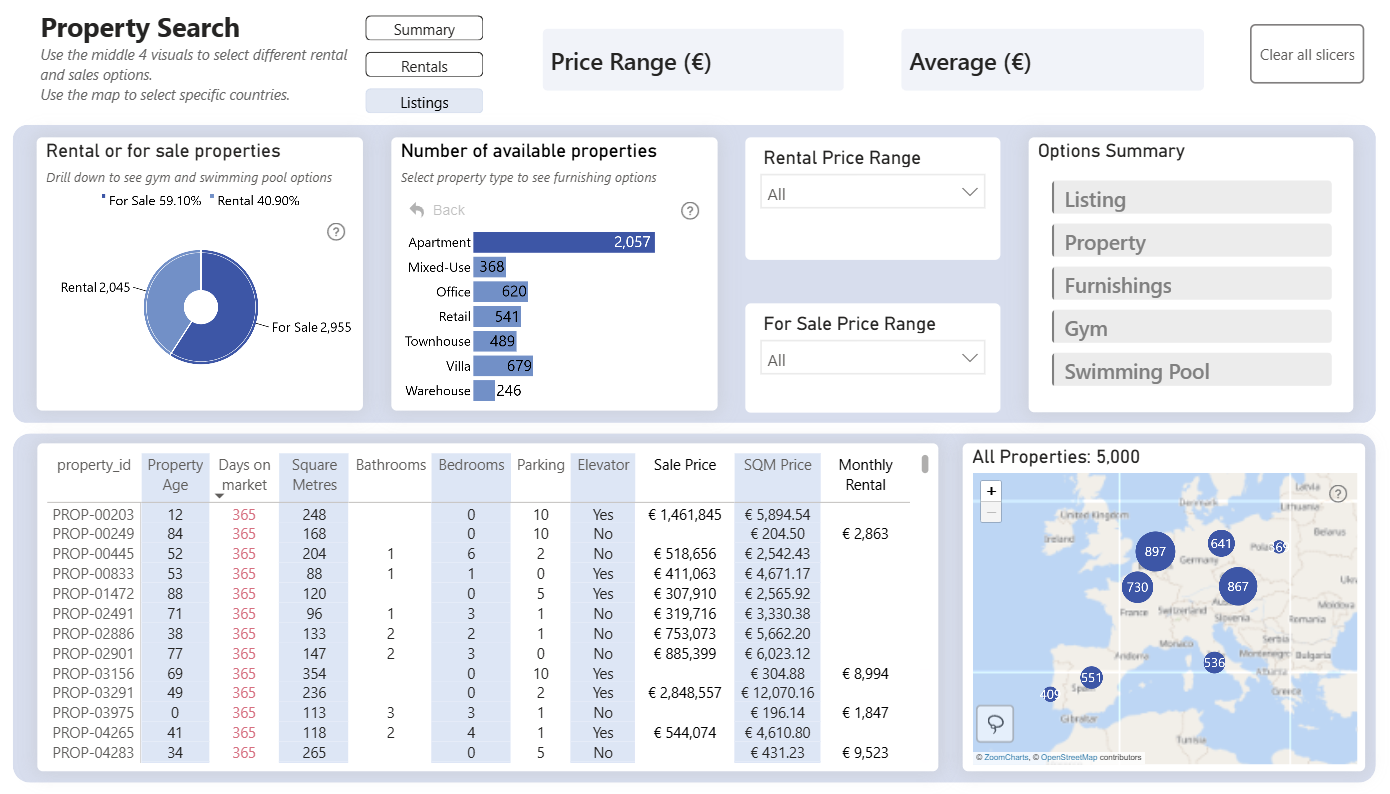Open the Rental Price Range dropdown

pyautogui.click(x=873, y=192)
